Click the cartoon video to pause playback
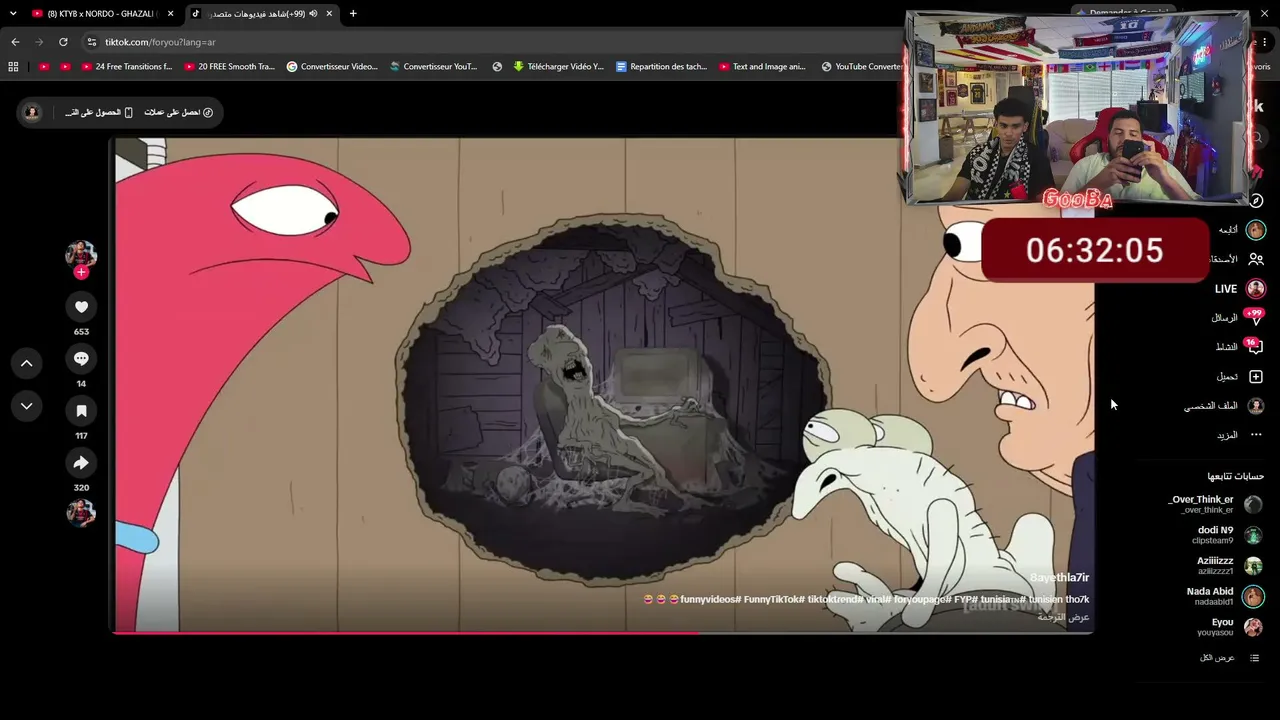The width and height of the screenshot is (1280, 720). coord(603,385)
